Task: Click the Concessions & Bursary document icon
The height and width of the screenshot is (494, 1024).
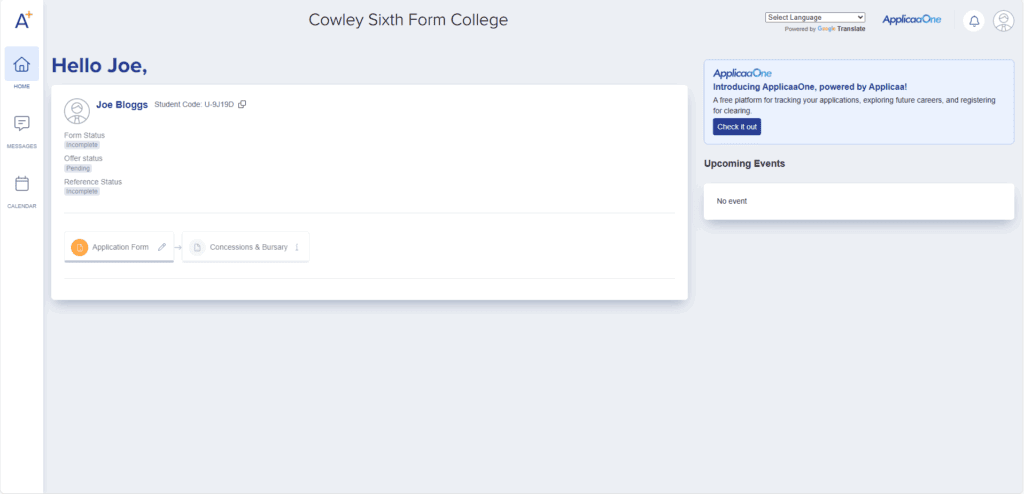Action: pos(197,247)
